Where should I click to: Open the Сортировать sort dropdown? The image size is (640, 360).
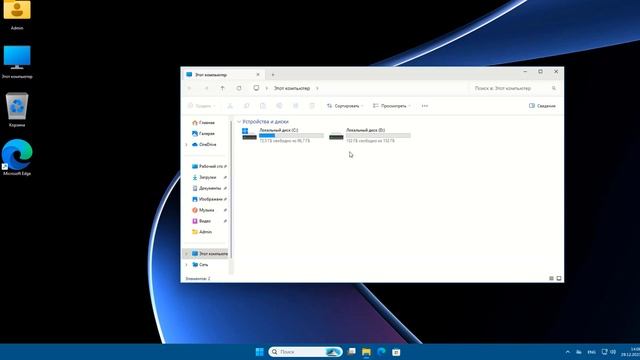345,106
